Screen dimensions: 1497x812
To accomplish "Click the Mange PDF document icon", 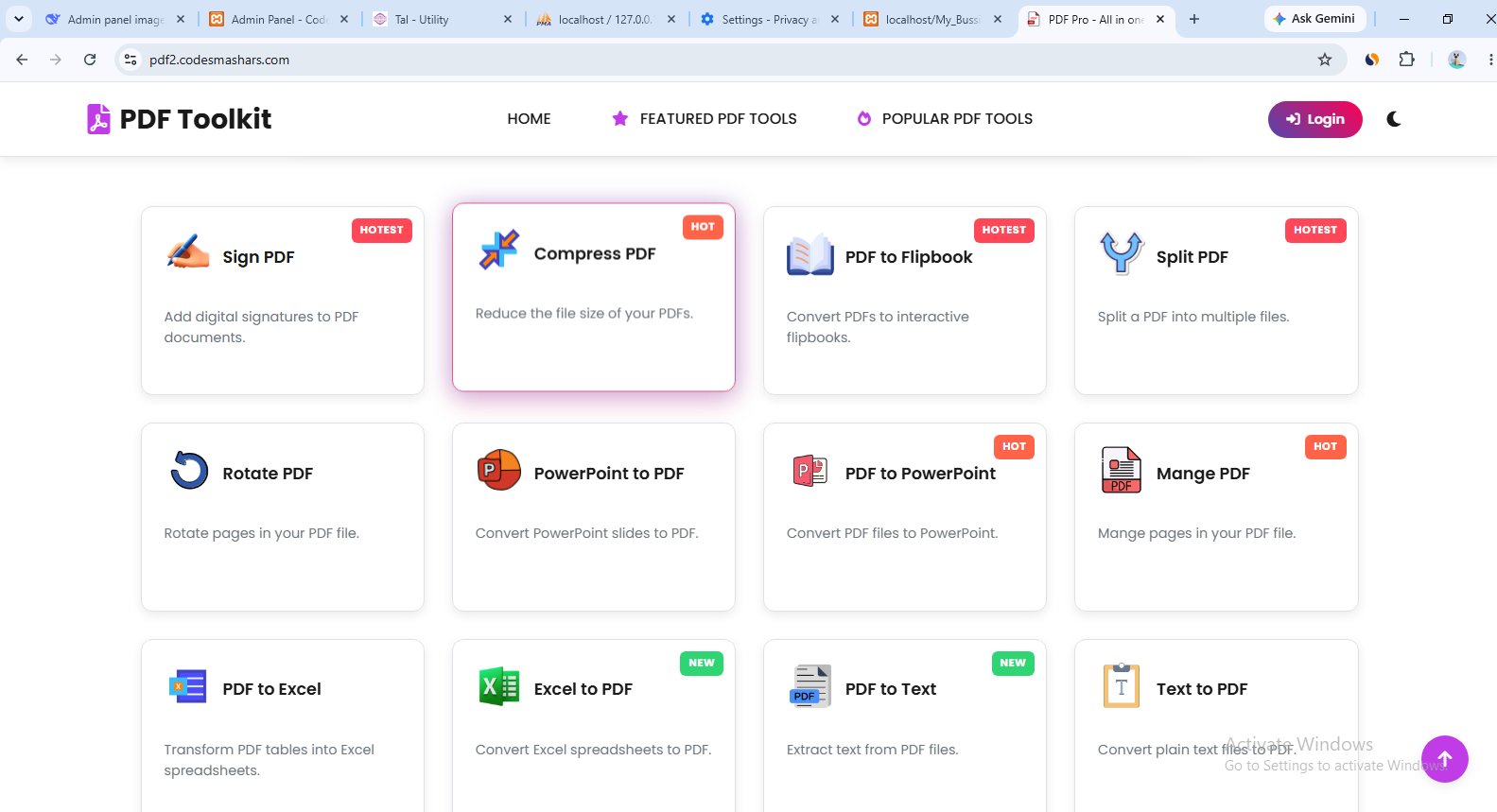I will coord(1122,470).
